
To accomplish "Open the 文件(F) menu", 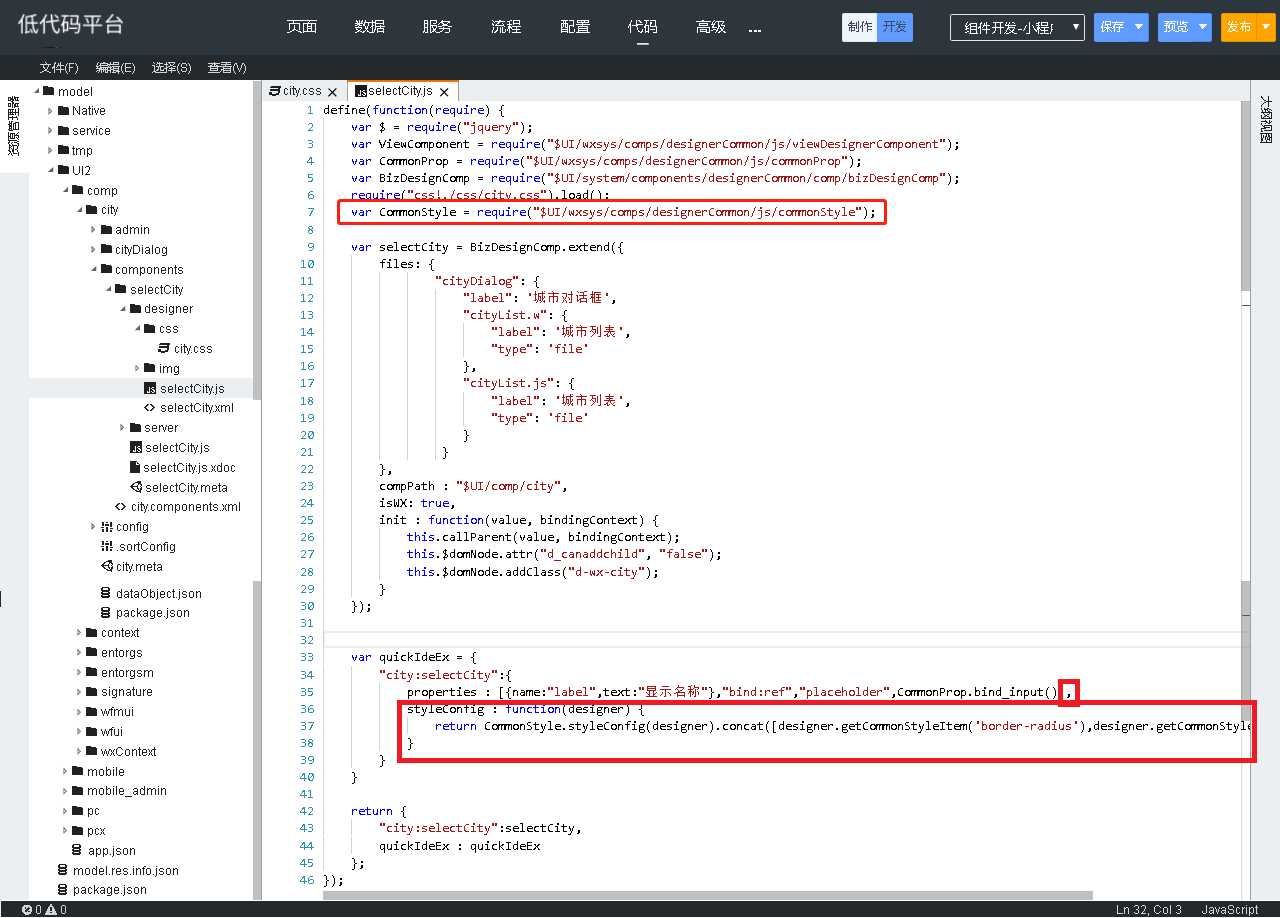I will coord(59,68).
